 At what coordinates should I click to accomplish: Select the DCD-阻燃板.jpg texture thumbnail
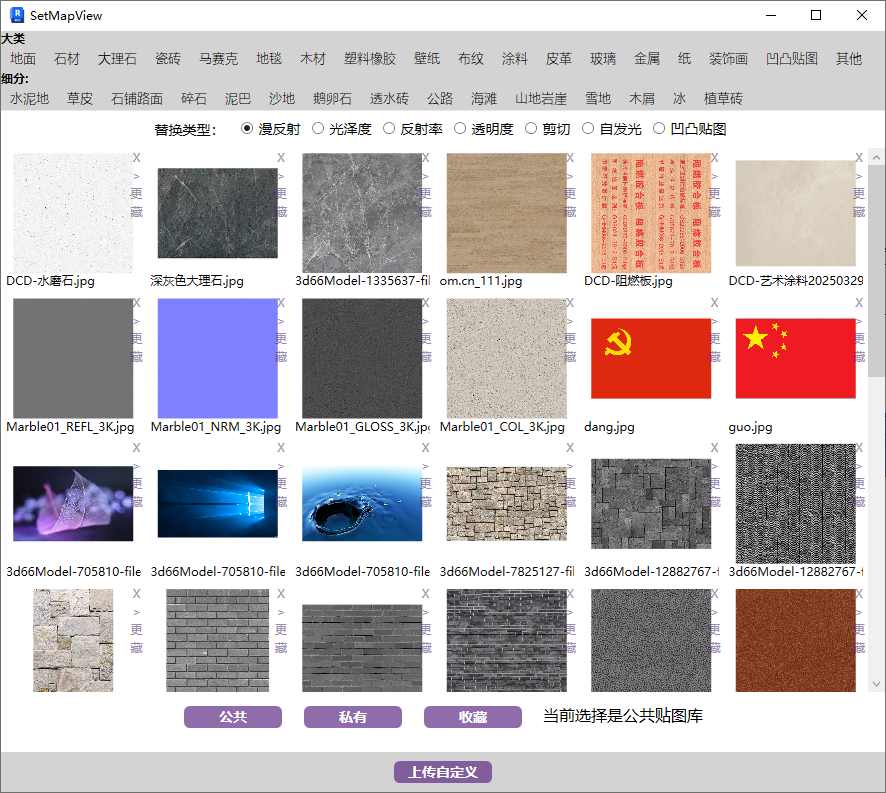pos(651,212)
